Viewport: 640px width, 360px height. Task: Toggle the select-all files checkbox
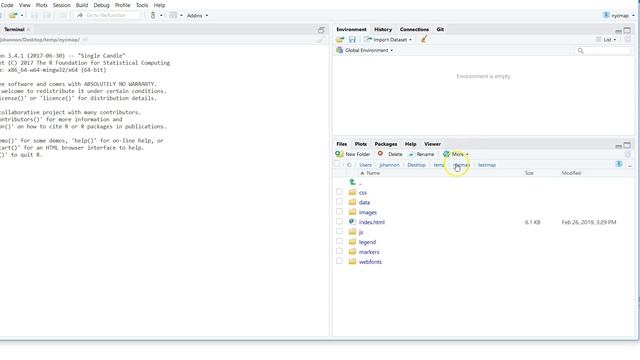[337, 164]
